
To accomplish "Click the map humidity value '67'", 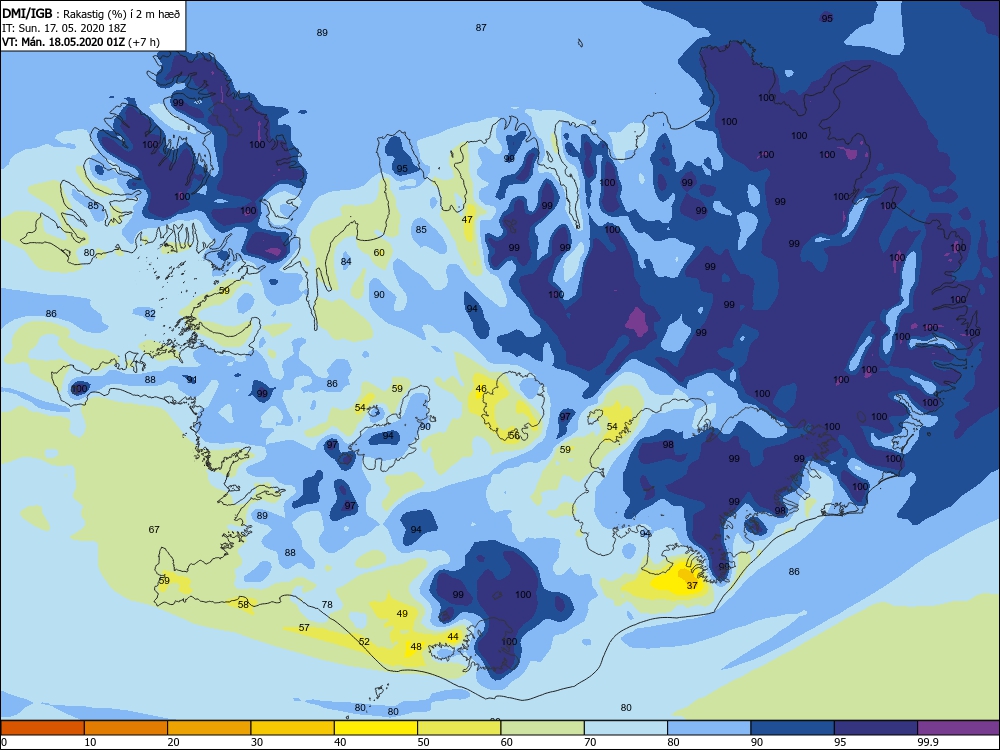I will point(154,529).
